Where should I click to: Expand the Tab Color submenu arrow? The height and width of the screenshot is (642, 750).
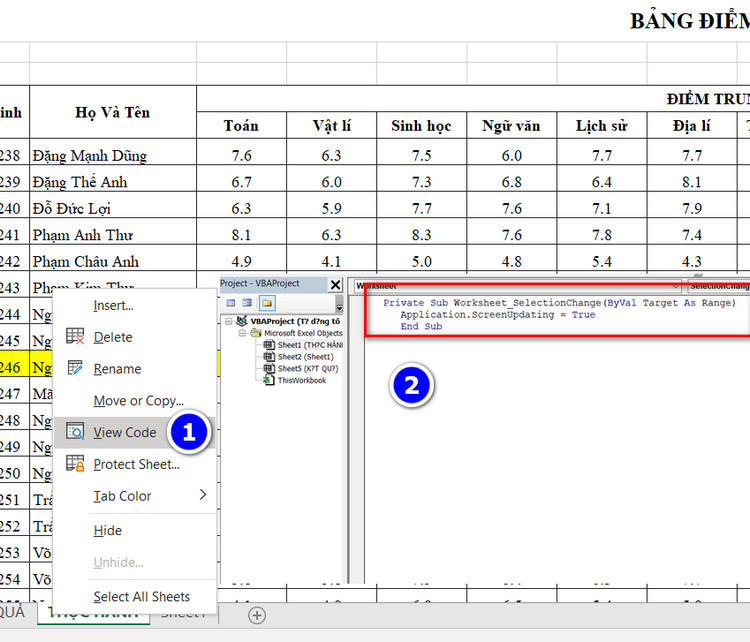tap(203, 495)
